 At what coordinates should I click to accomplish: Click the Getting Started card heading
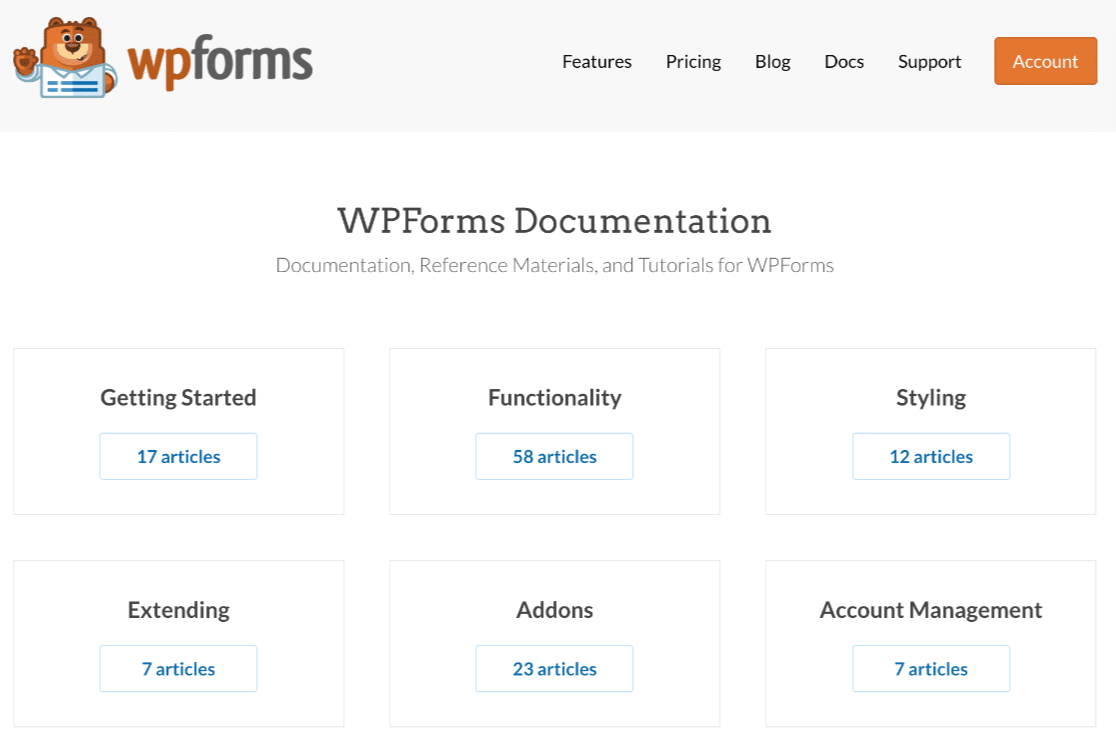pos(178,397)
